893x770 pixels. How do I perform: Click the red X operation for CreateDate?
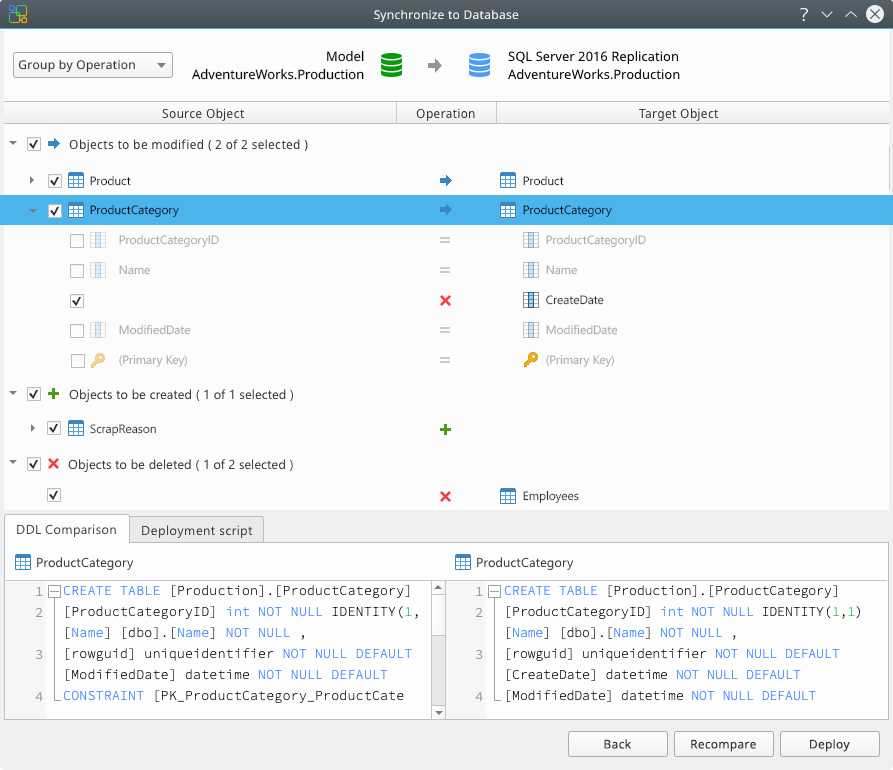pos(445,300)
